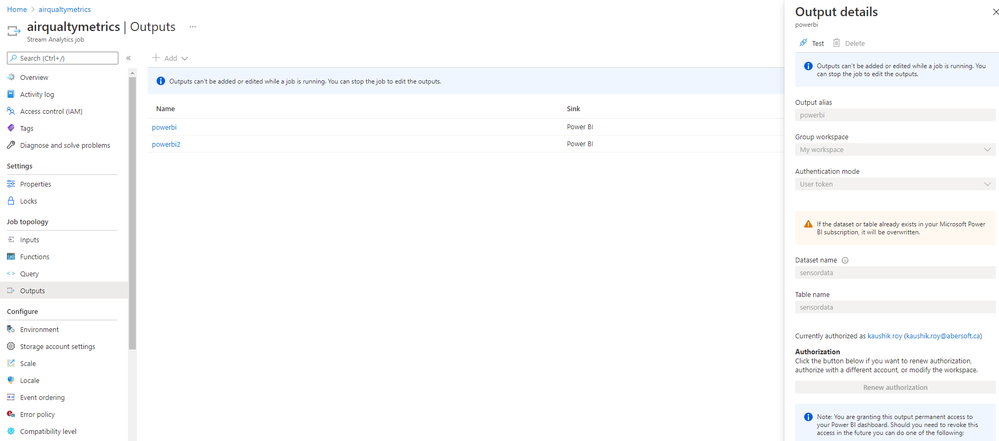
Task: Click the Query code icon
Action: pos(10,273)
